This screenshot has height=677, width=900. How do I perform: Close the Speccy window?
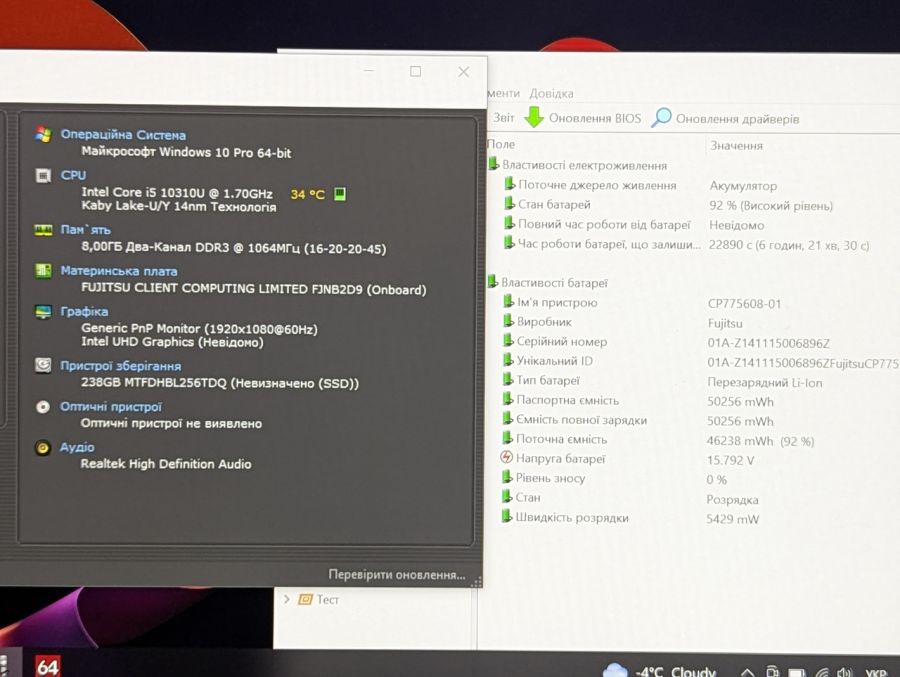[x=464, y=72]
